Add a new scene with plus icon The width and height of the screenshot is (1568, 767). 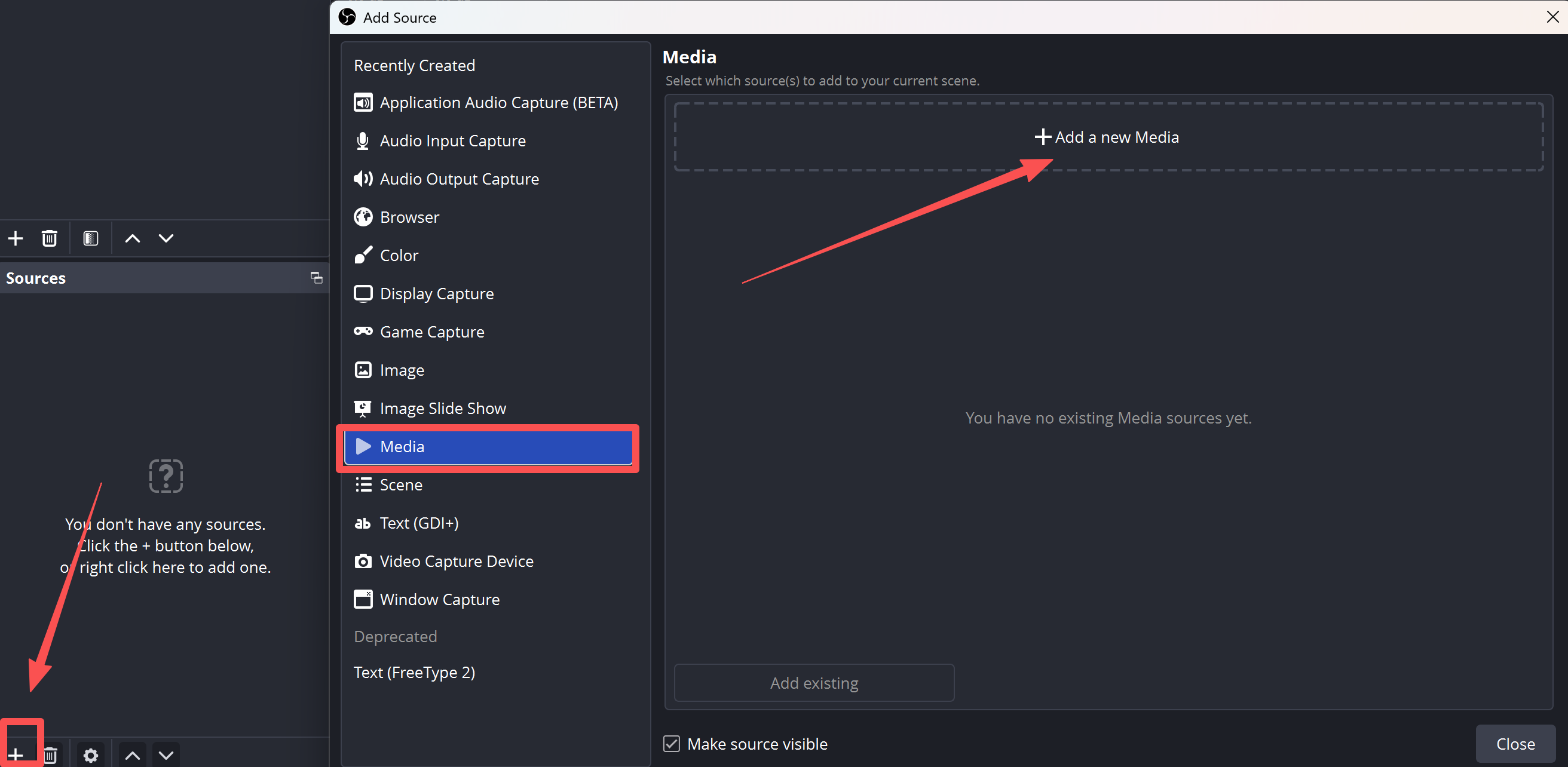click(x=16, y=238)
